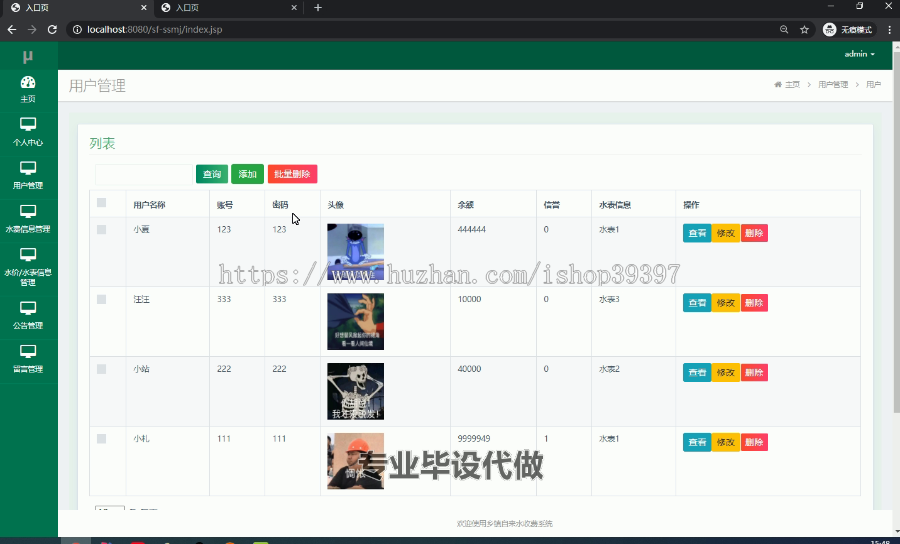Open the avatar thumbnail in the account 333 row
The width and height of the screenshot is (900, 544).
click(x=355, y=321)
